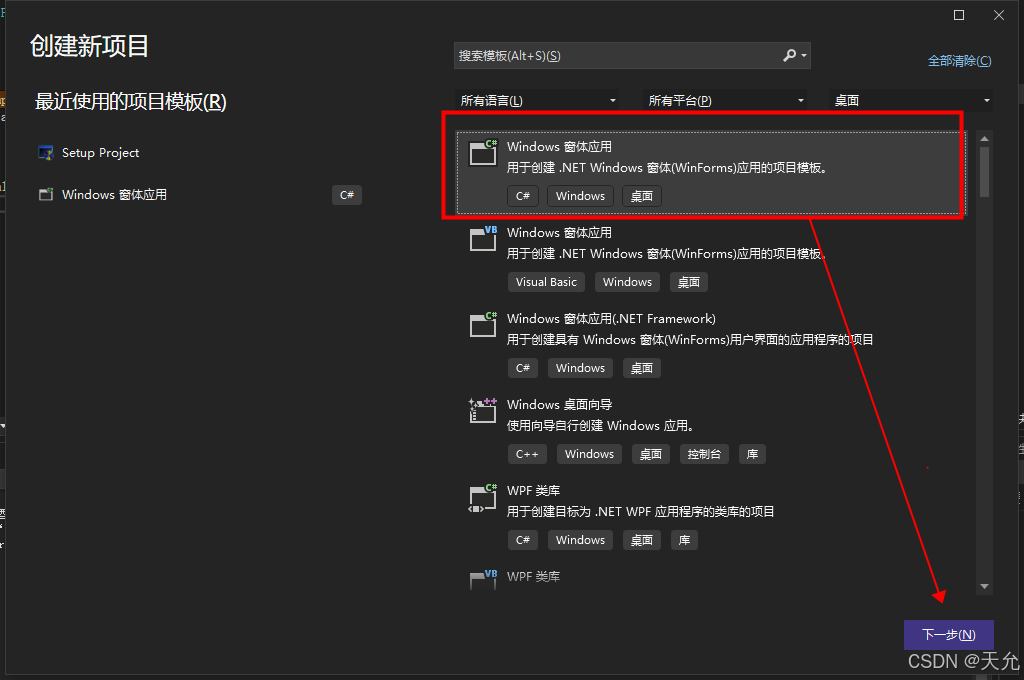Select the VB Windows 窗体应用 template title

[560, 233]
